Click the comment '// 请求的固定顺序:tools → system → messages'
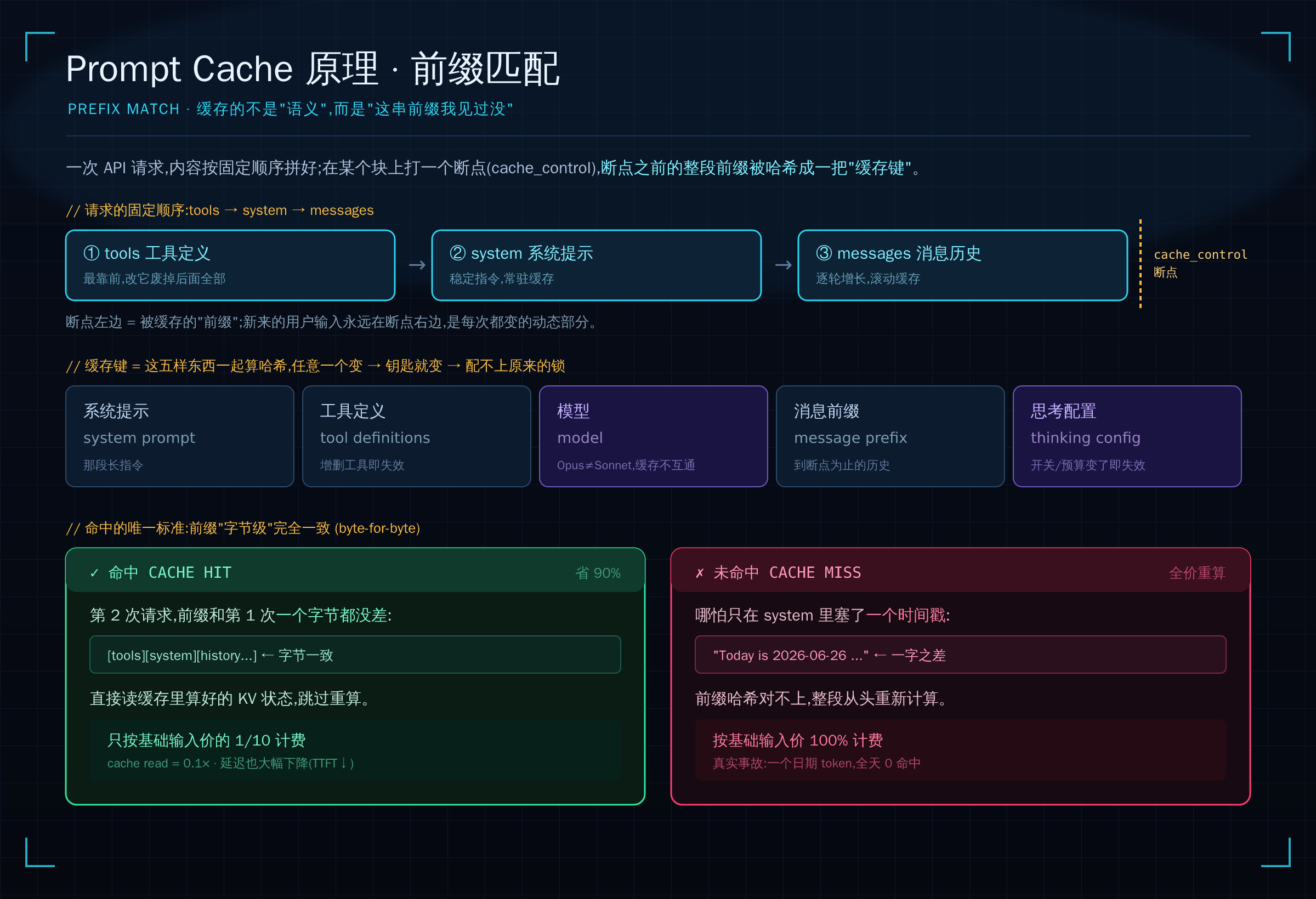Screen dimensions: 1316x899 click(x=220, y=210)
